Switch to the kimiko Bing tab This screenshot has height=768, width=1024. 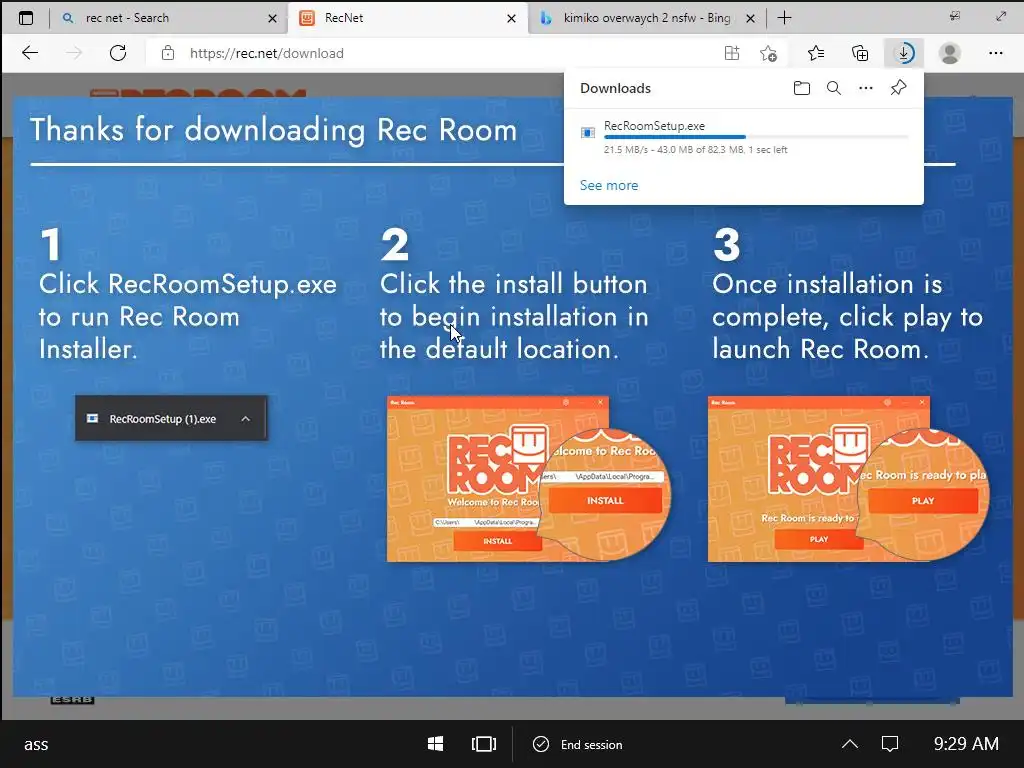pos(647,18)
